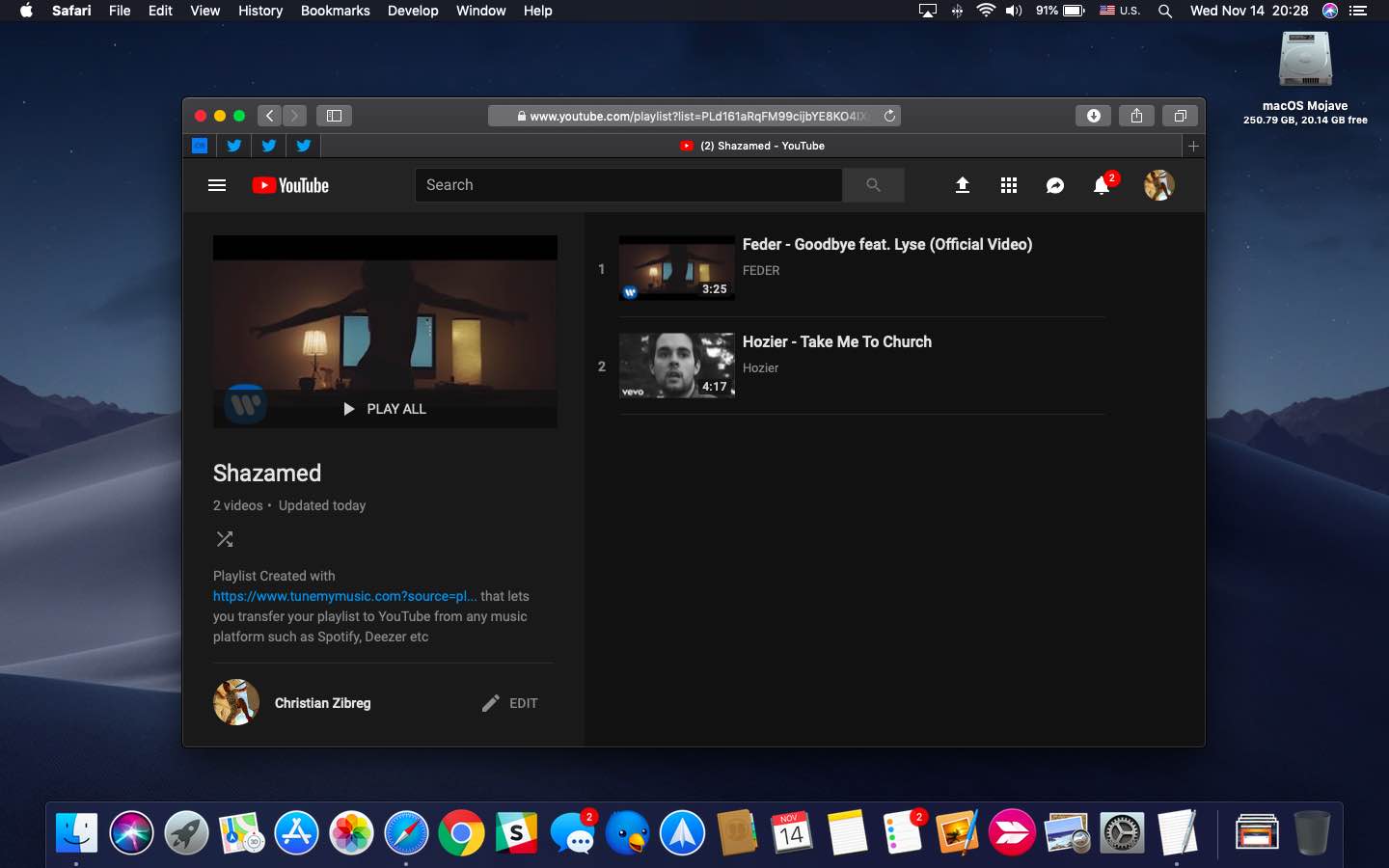
Task: Open the account avatar in YouTube header
Action: click(1158, 185)
